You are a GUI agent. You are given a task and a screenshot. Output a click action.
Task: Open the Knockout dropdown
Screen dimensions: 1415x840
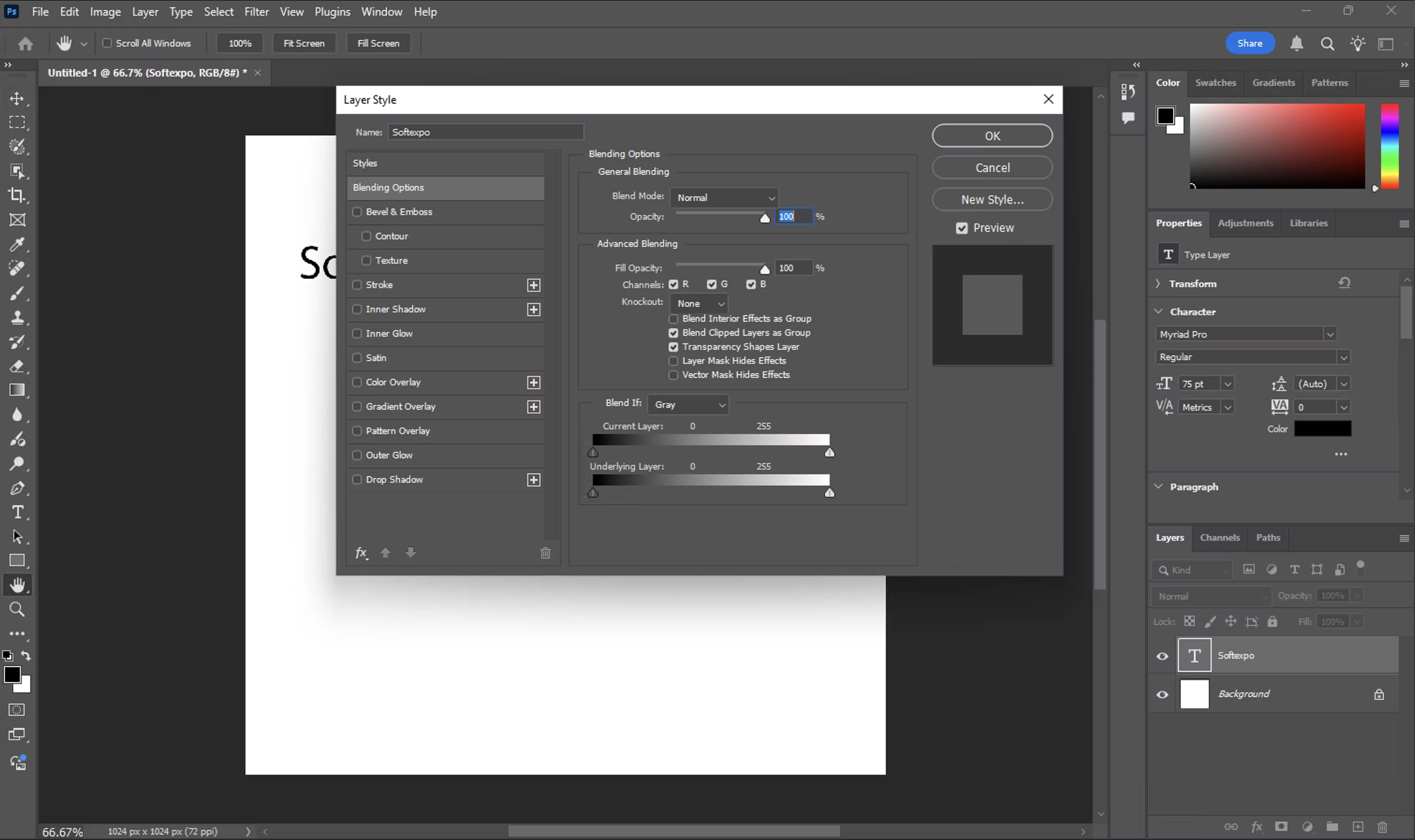tap(699, 303)
